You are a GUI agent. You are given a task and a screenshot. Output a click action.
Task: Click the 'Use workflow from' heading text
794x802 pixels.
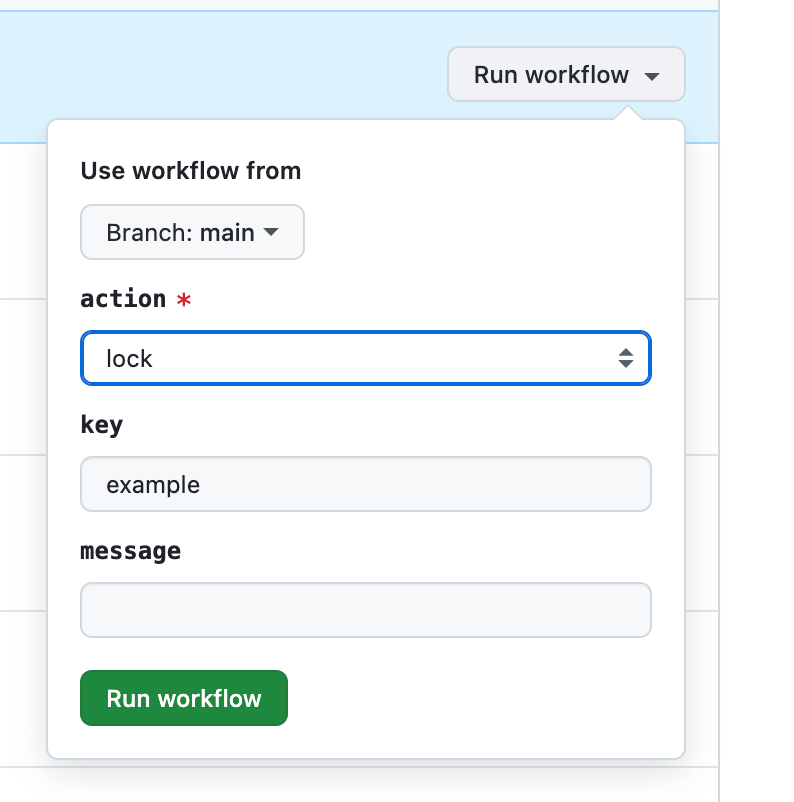(191, 171)
